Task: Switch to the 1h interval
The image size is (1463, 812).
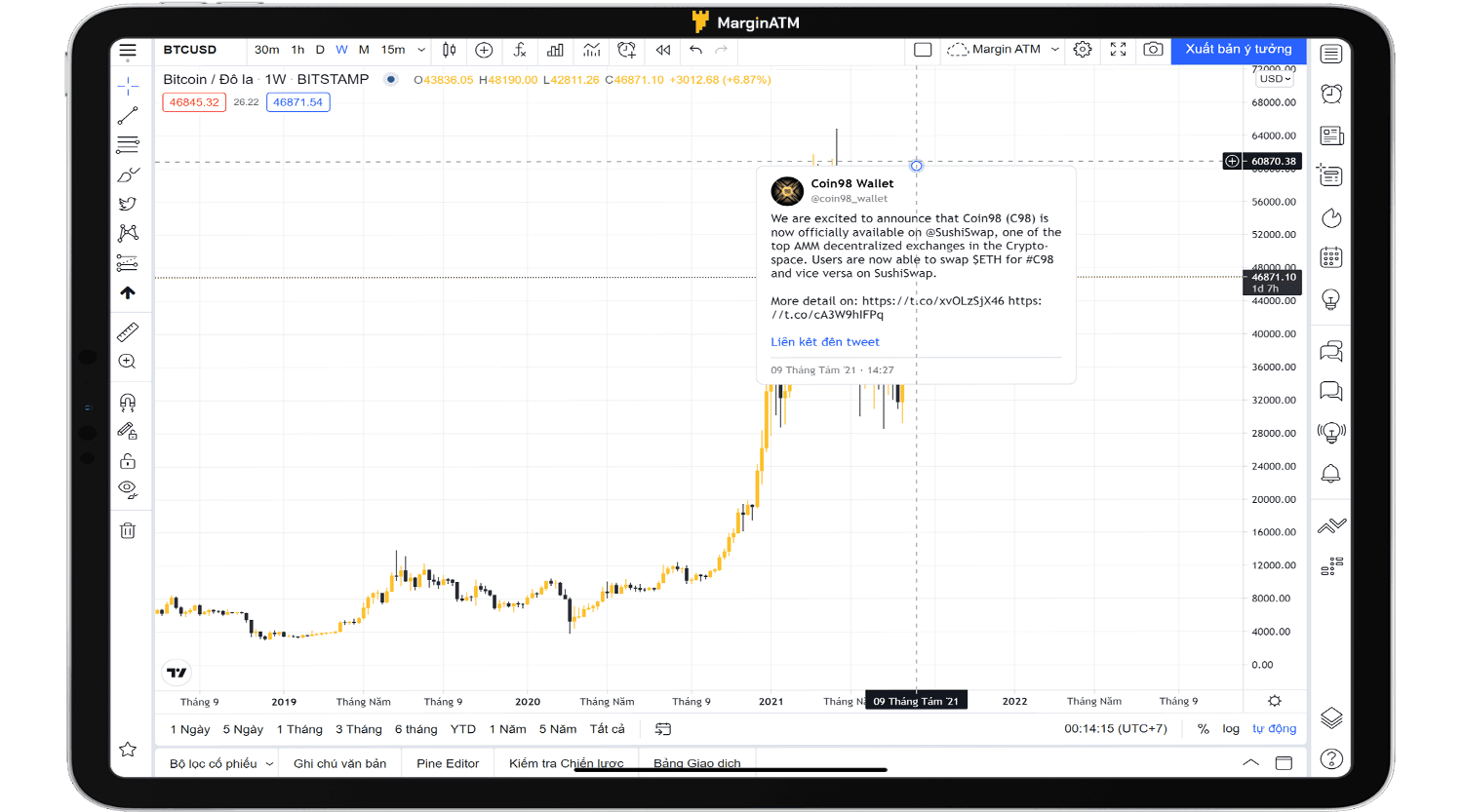Action: tap(297, 50)
